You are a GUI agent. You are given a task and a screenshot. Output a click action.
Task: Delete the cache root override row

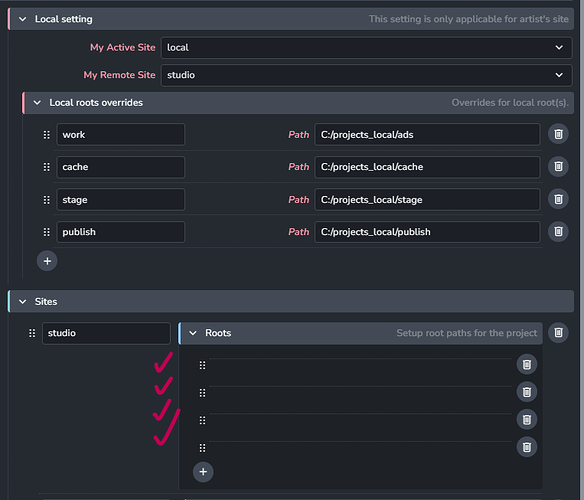tap(558, 167)
